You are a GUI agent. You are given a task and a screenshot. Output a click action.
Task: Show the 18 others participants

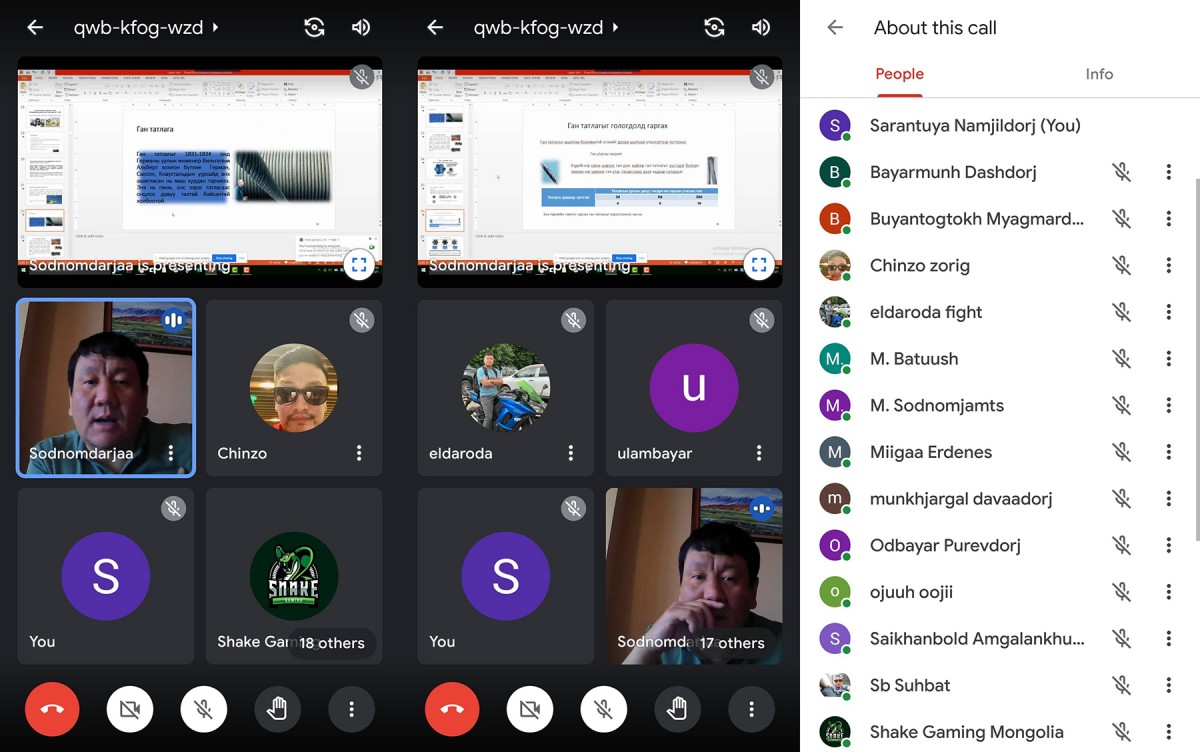coord(332,643)
